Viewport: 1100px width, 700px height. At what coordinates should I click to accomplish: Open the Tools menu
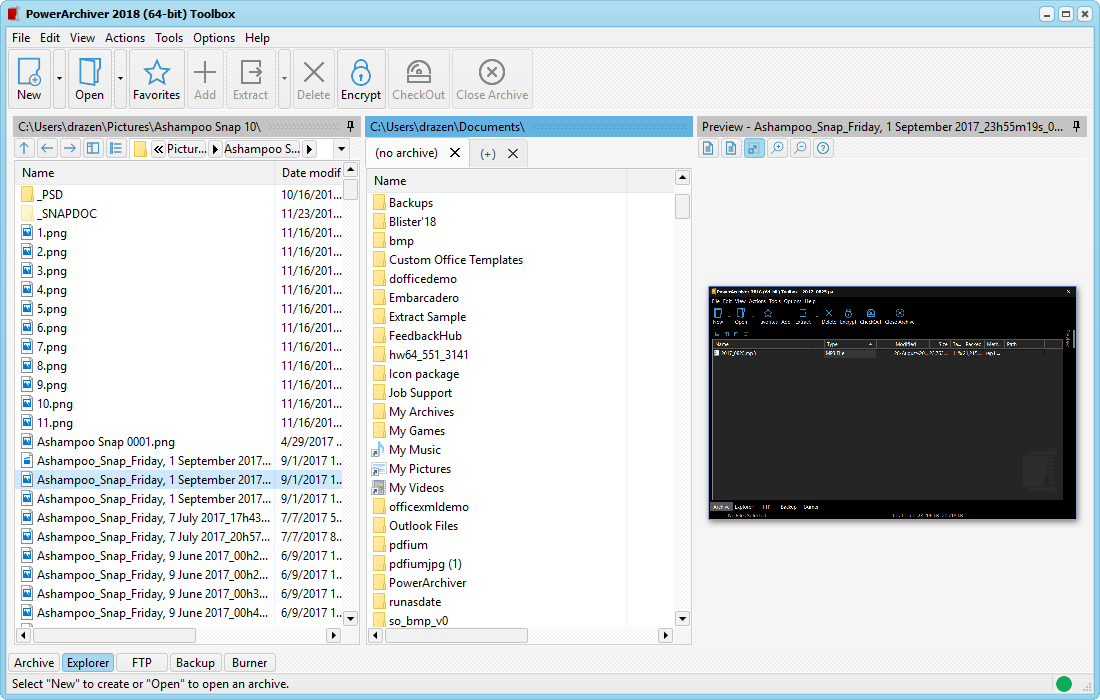tap(169, 38)
